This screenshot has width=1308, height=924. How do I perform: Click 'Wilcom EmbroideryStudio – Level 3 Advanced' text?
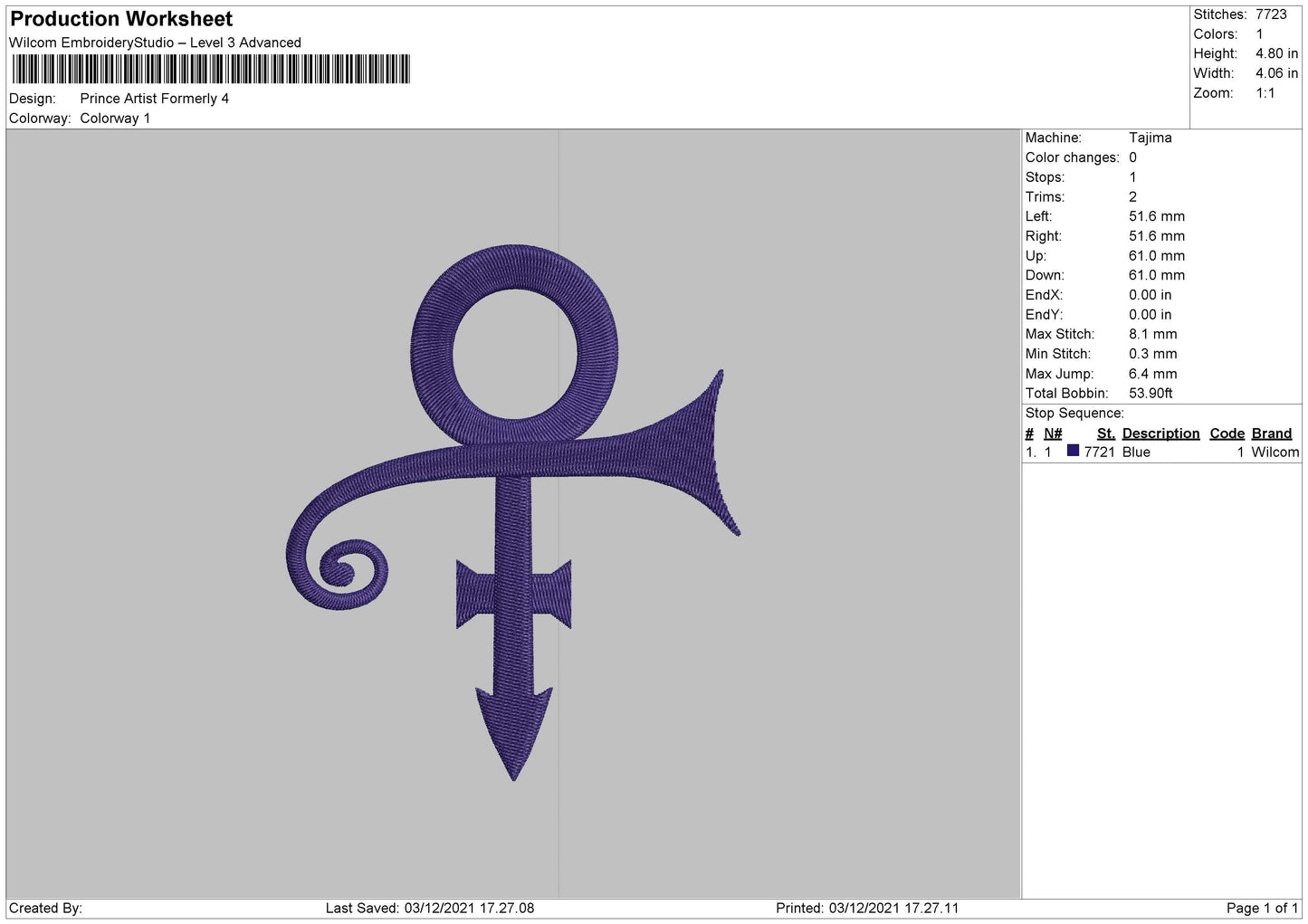(x=155, y=43)
